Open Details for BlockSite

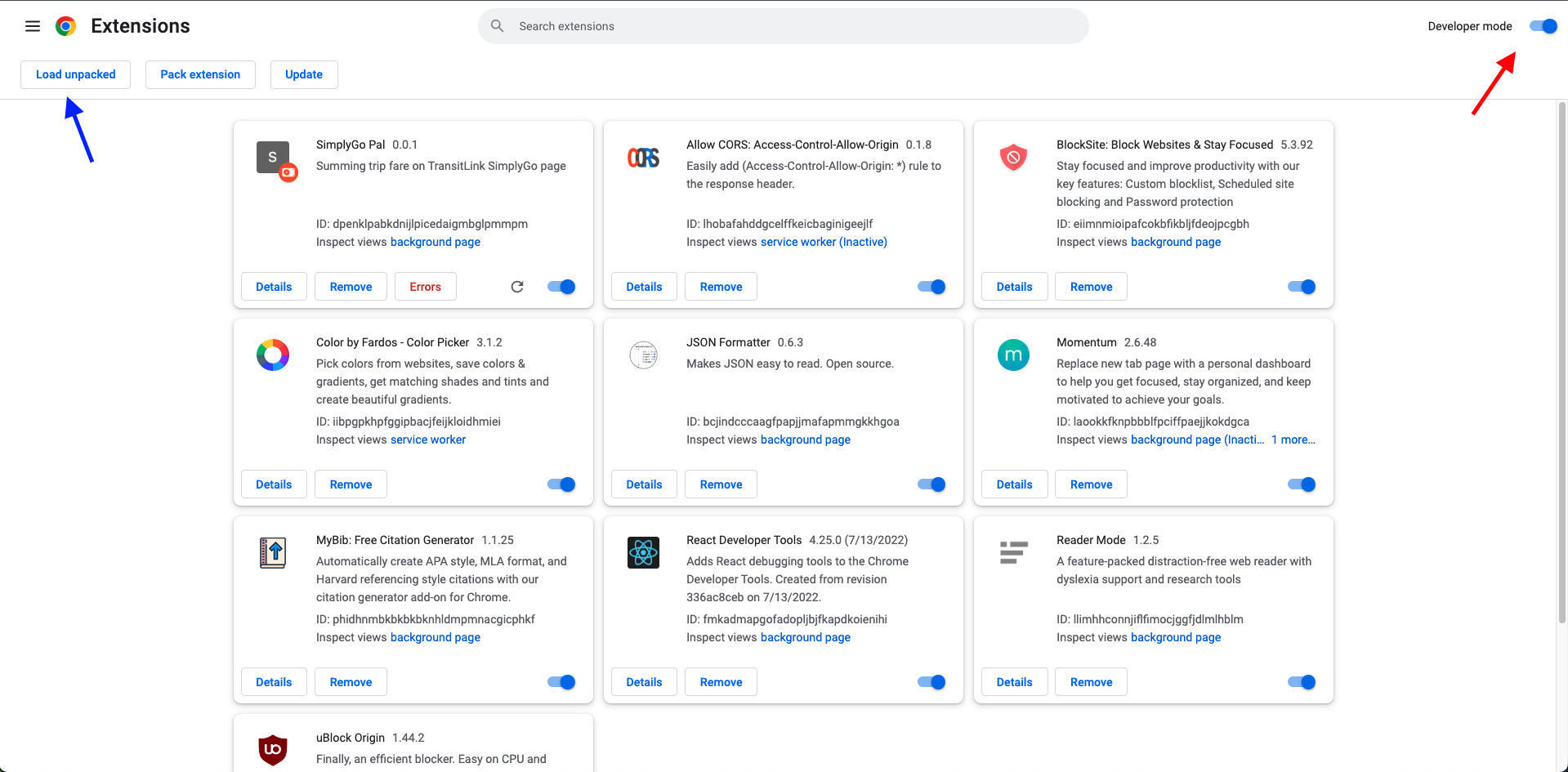click(x=1014, y=287)
